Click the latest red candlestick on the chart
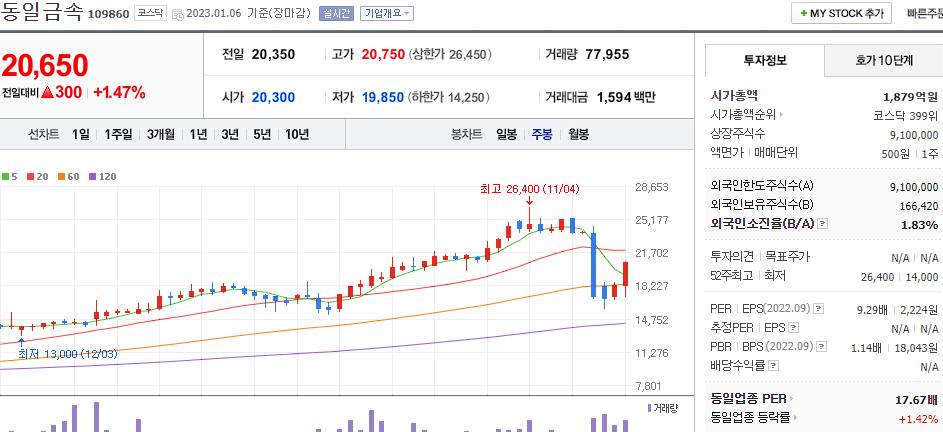This screenshot has height=432, width=943. [625, 274]
